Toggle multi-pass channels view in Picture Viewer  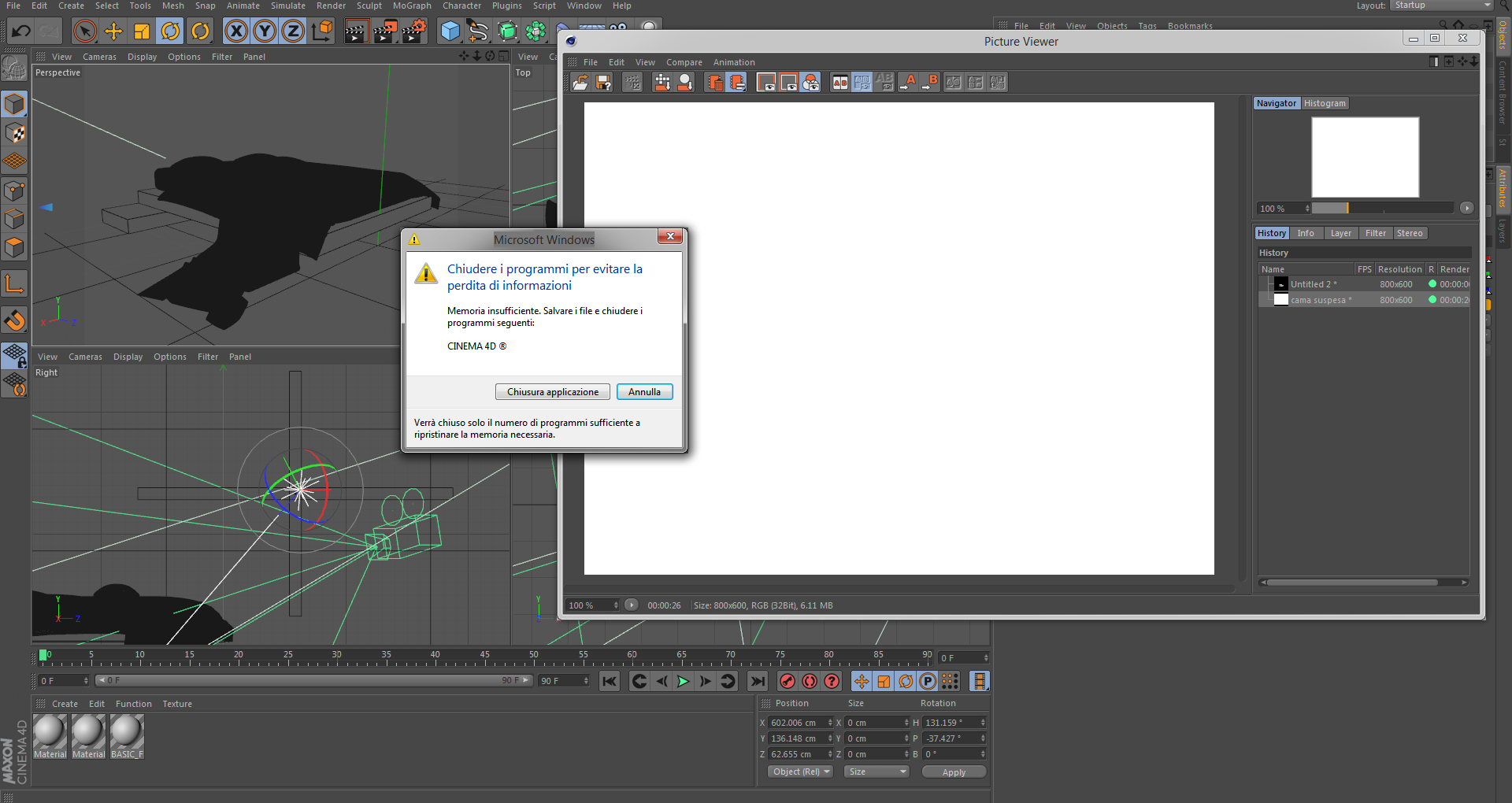click(810, 82)
